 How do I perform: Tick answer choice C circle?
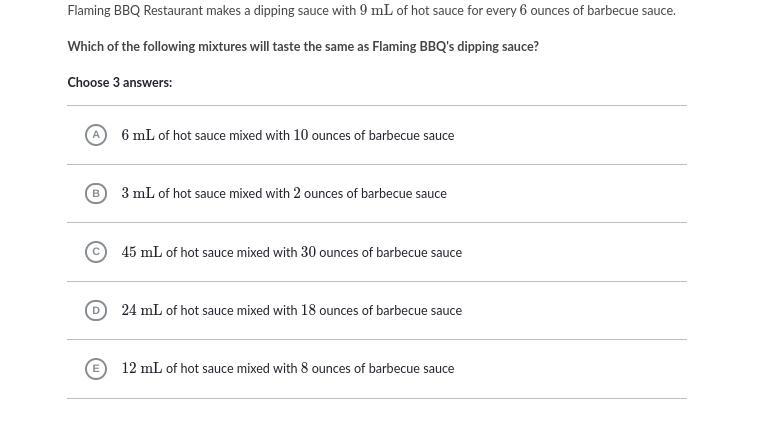(x=96, y=252)
